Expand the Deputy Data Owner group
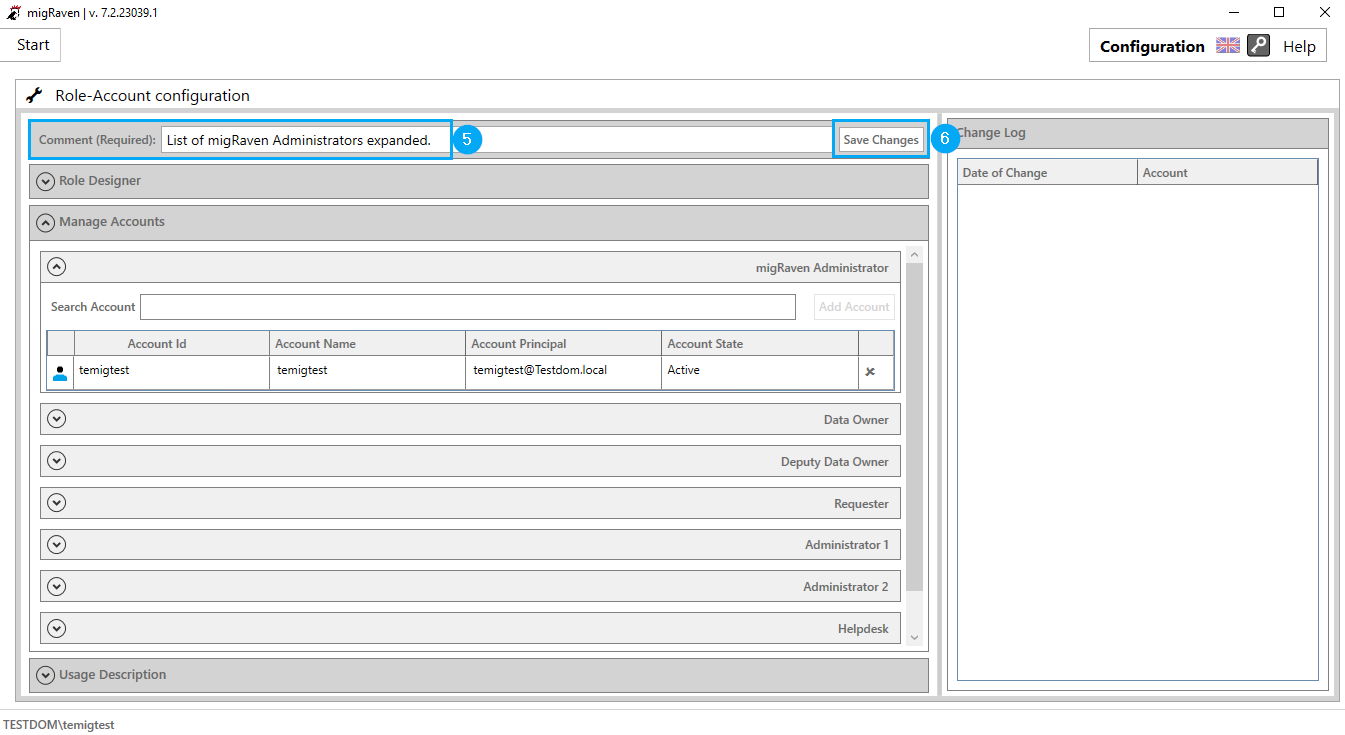 point(57,461)
